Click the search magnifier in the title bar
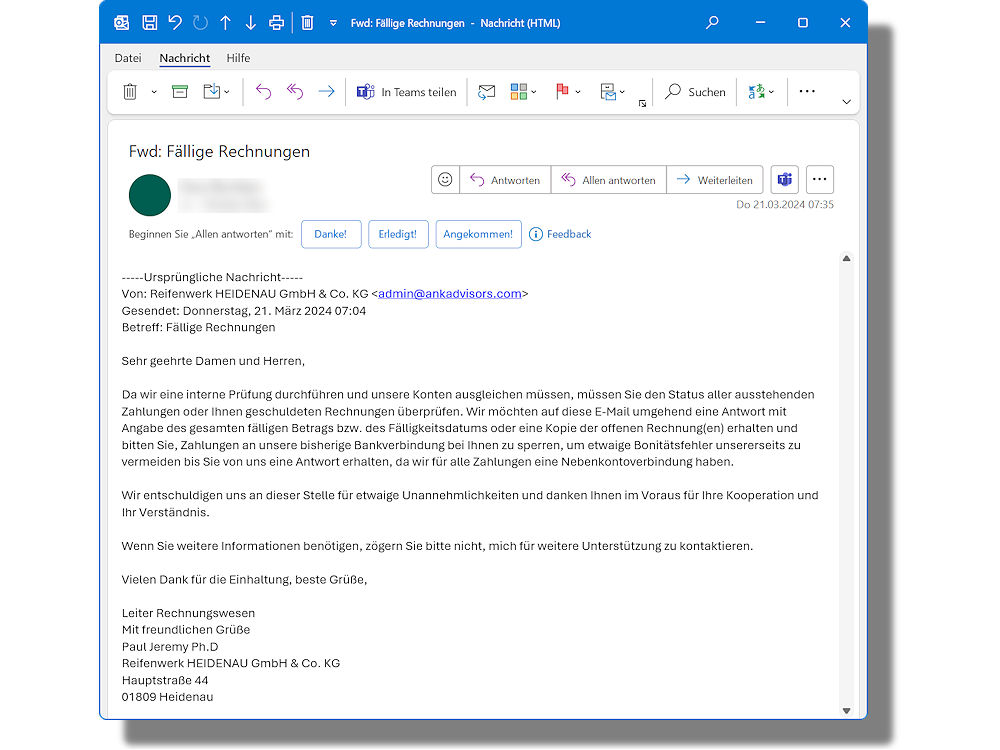 click(x=712, y=23)
